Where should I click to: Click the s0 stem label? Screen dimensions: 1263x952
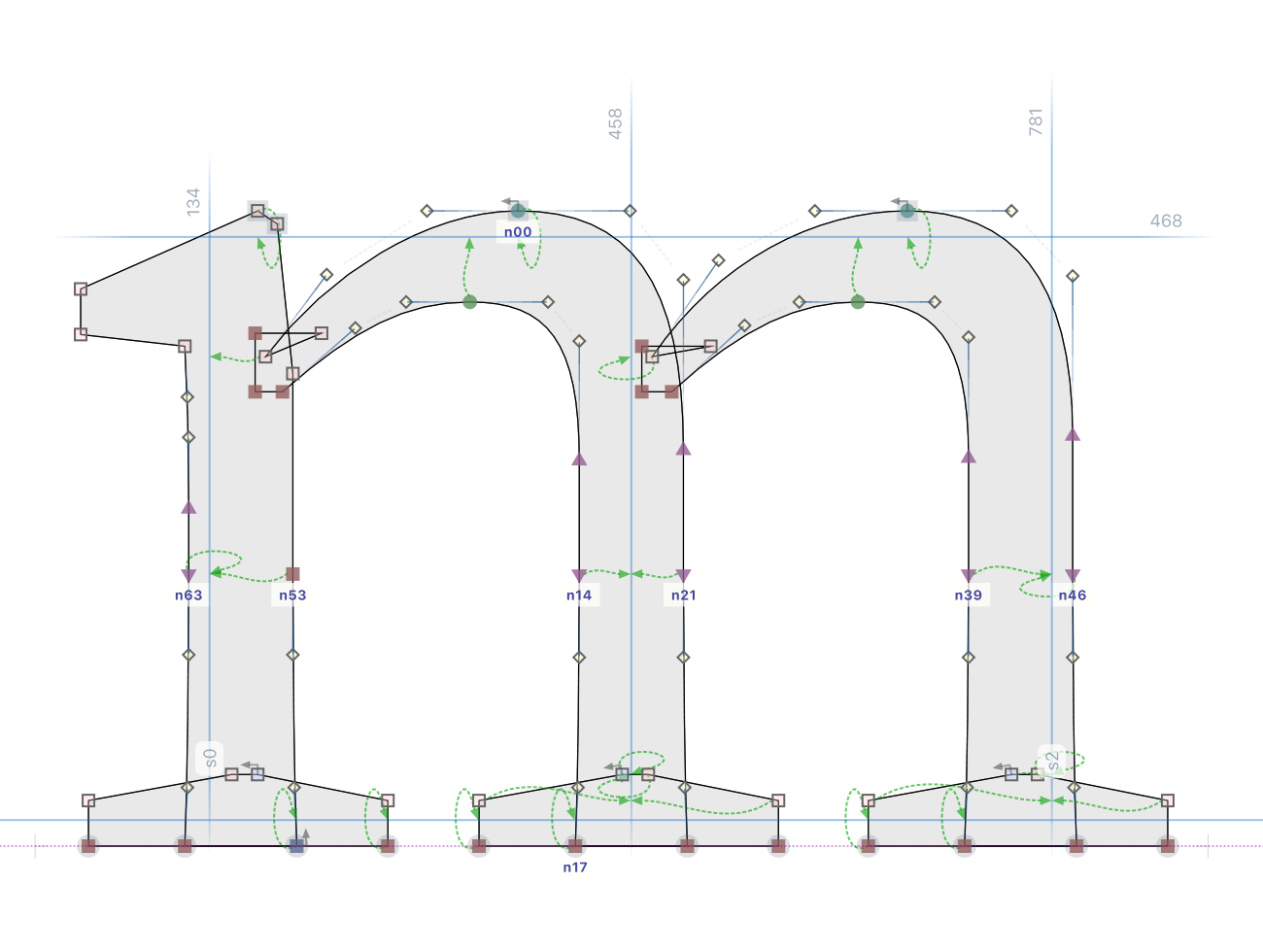pos(210,758)
